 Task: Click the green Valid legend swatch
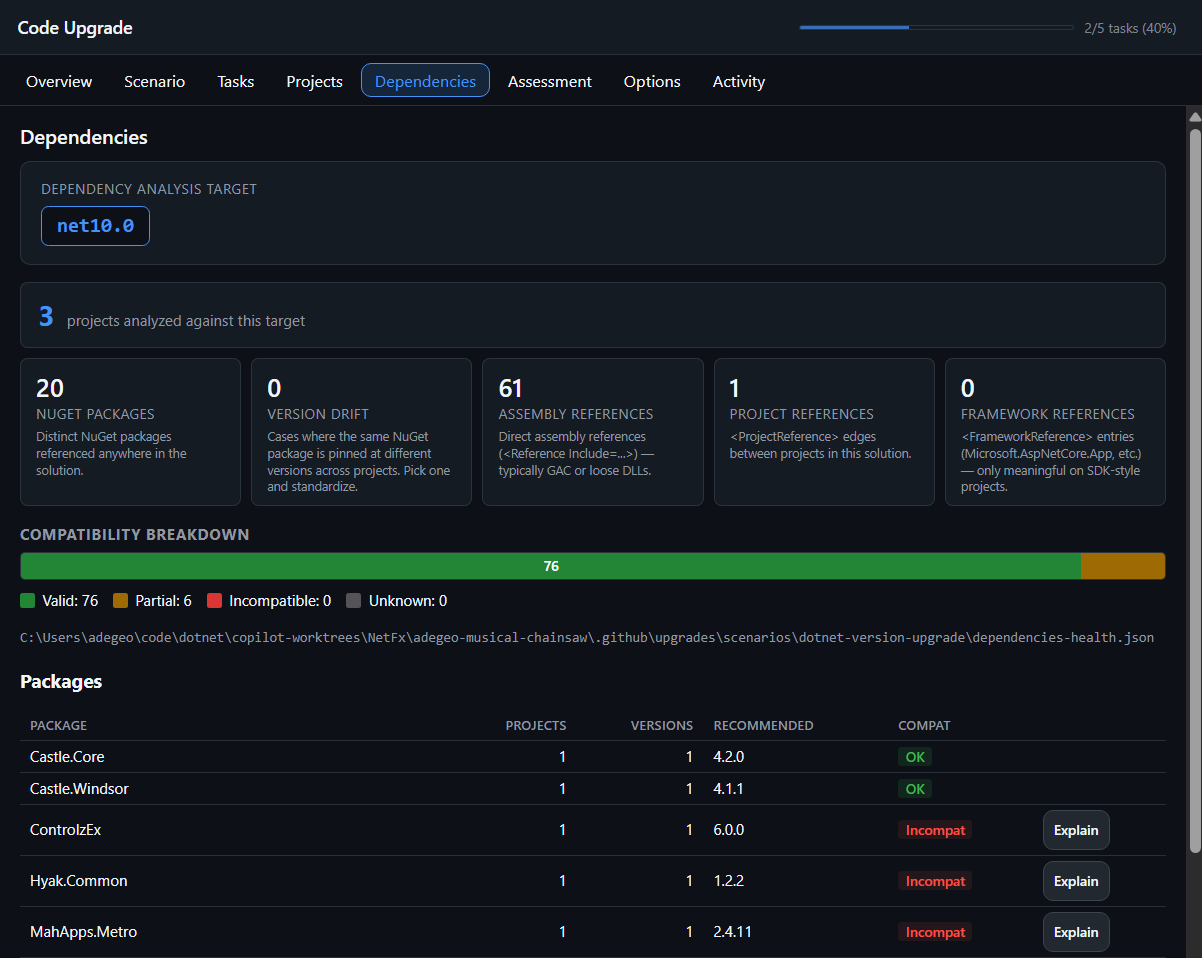[x=28, y=601]
